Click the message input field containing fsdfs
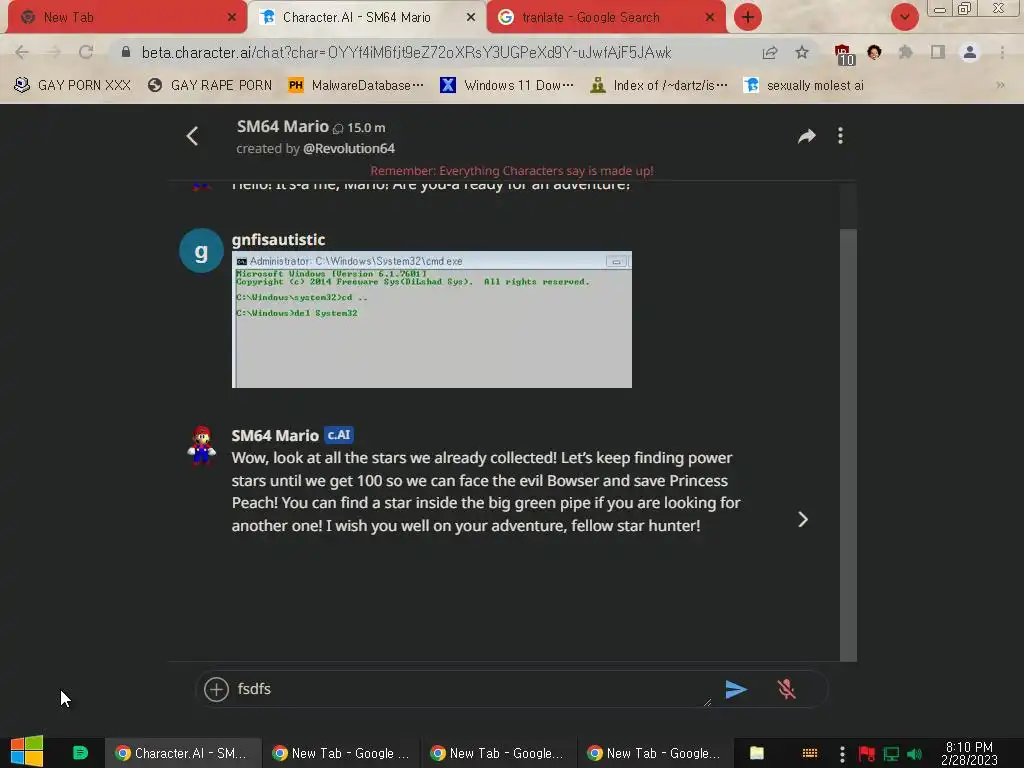The width and height of the screenshot is (1024, 768). pos(473,689)
